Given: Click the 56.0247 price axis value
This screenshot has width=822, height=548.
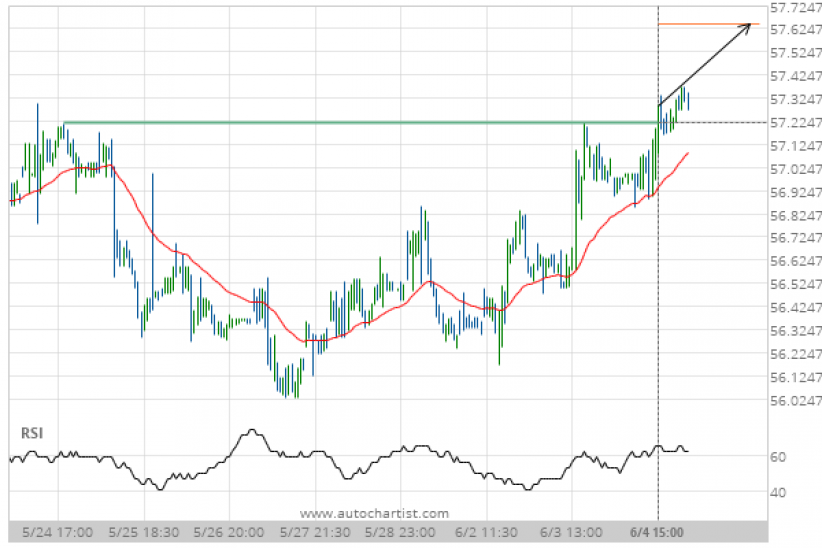Looking at the screenshot, I should click(x=796, y=401).
